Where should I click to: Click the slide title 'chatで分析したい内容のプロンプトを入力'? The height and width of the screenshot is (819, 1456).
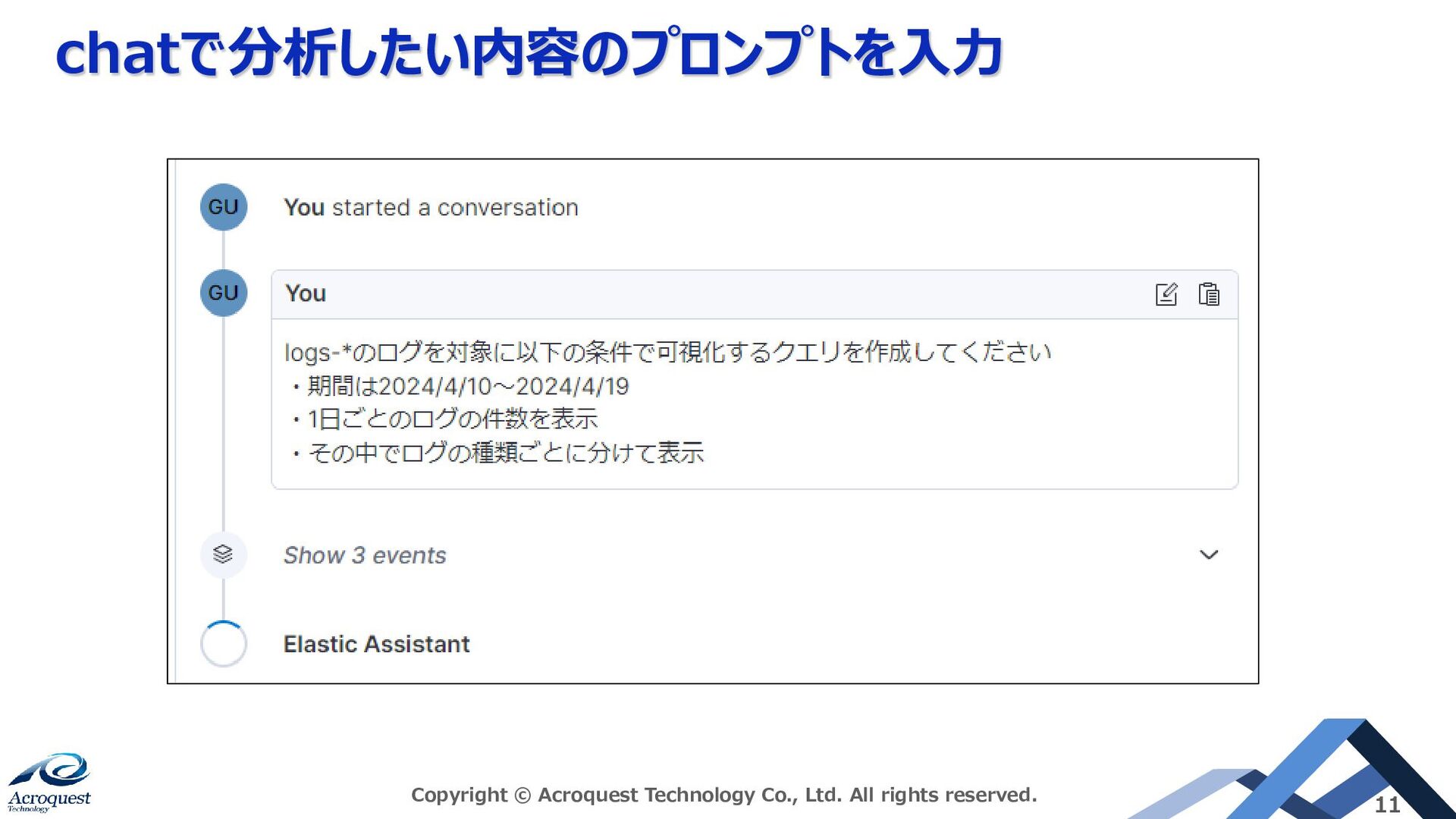point(529,53)
